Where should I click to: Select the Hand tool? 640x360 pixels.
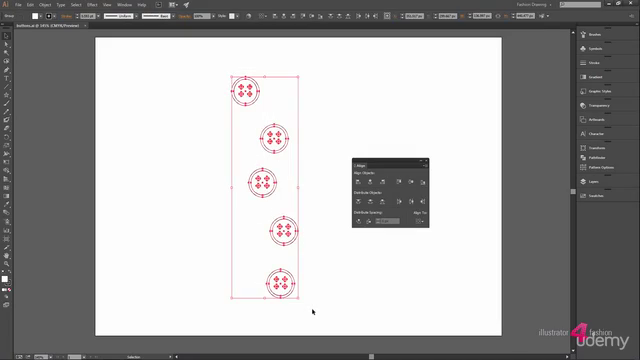6,256
